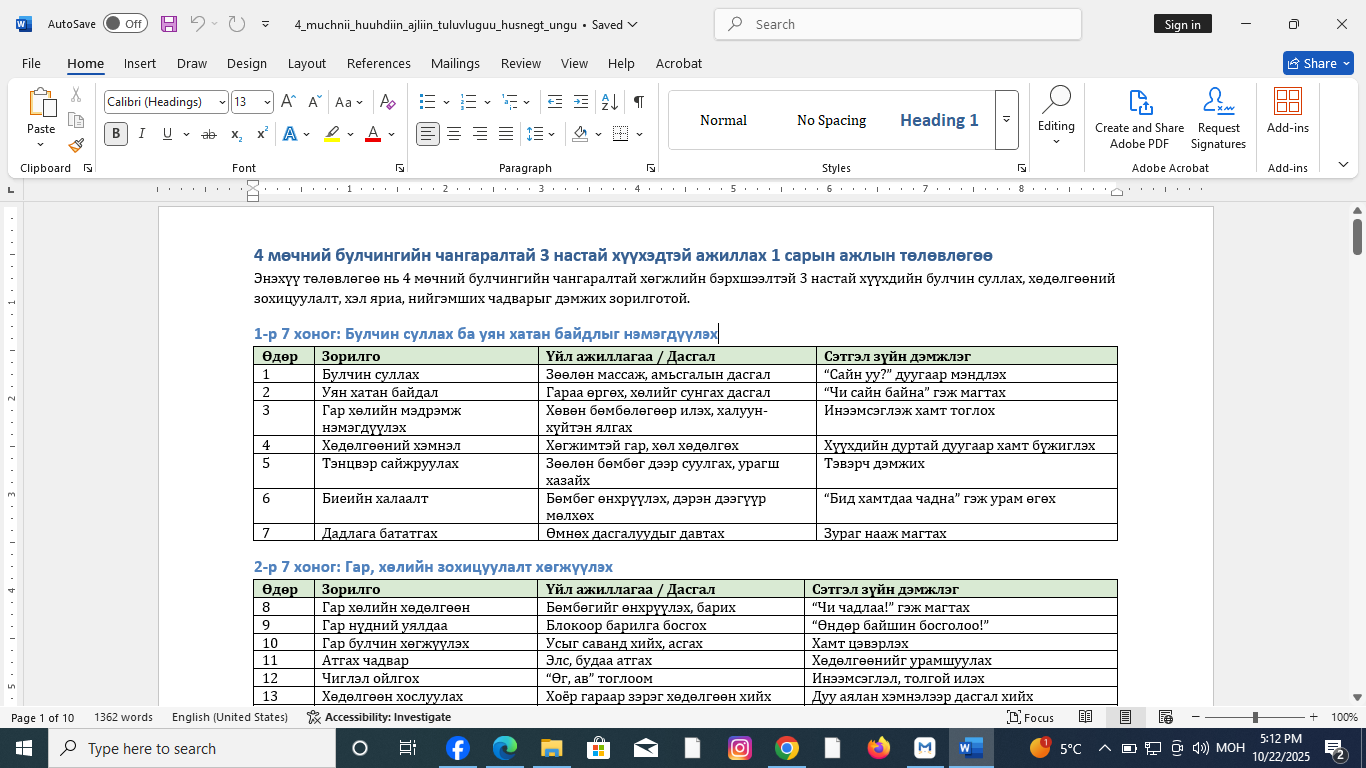Toggle Italic formatting button
This screenshot has width=1366, height=768.
coord(142,134)
